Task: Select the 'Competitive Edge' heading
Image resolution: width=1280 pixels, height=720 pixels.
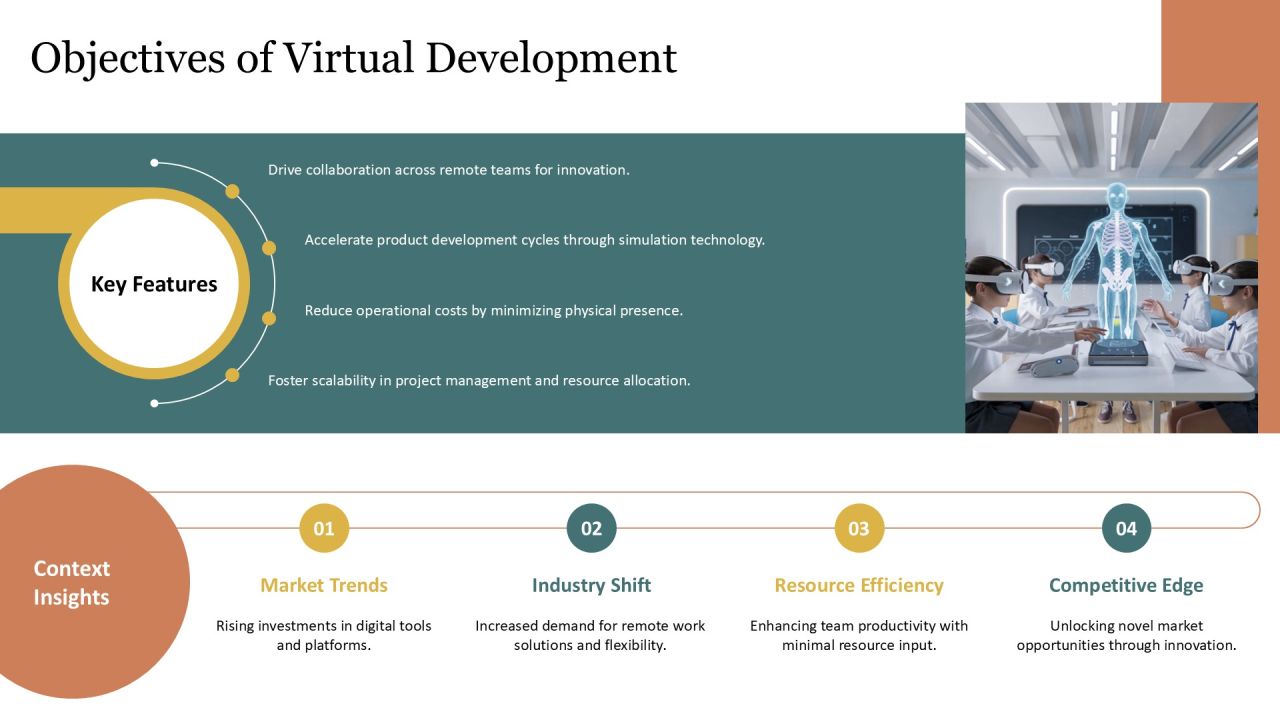Action: [1126, 585]
